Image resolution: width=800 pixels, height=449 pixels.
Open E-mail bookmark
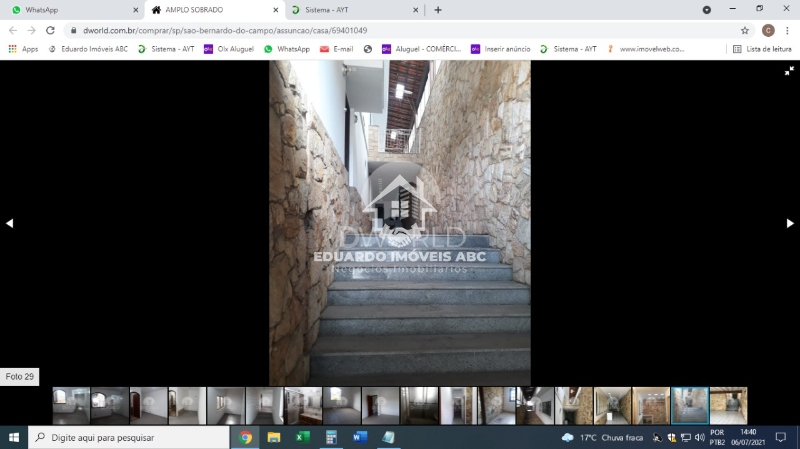pos(336,49)
